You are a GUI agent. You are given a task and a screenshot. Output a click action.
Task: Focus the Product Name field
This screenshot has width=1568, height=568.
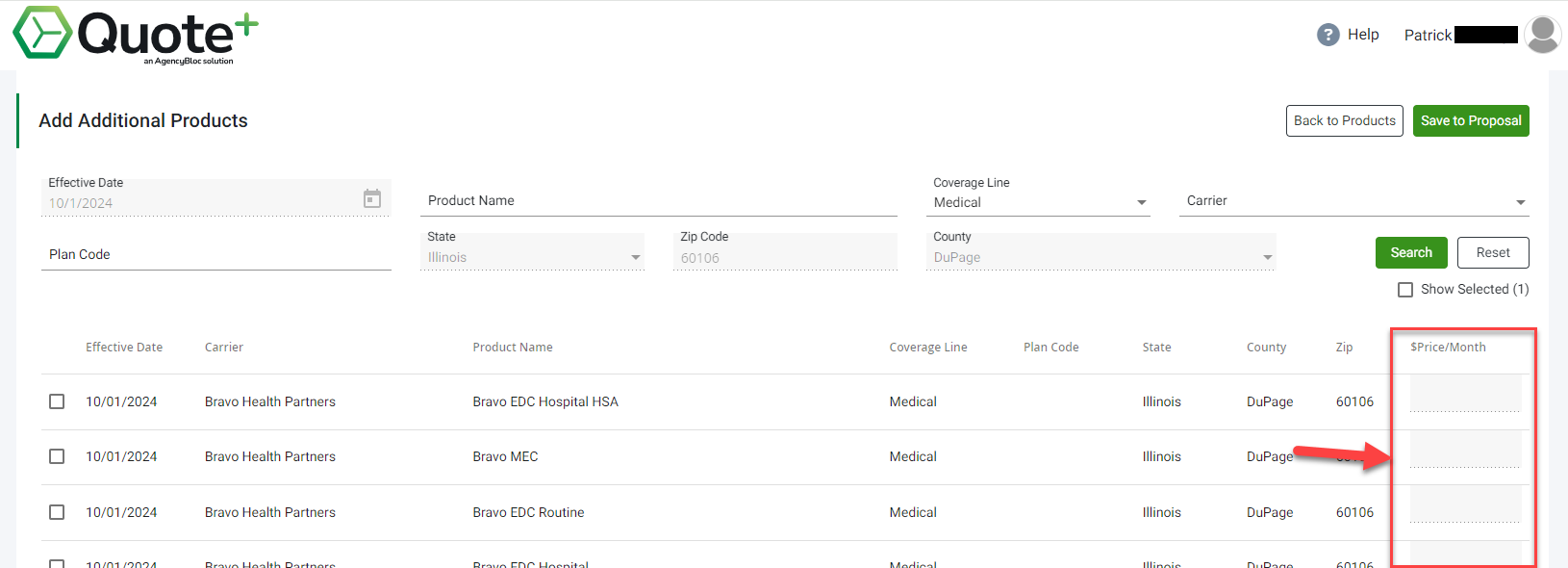tap(658, 200)
